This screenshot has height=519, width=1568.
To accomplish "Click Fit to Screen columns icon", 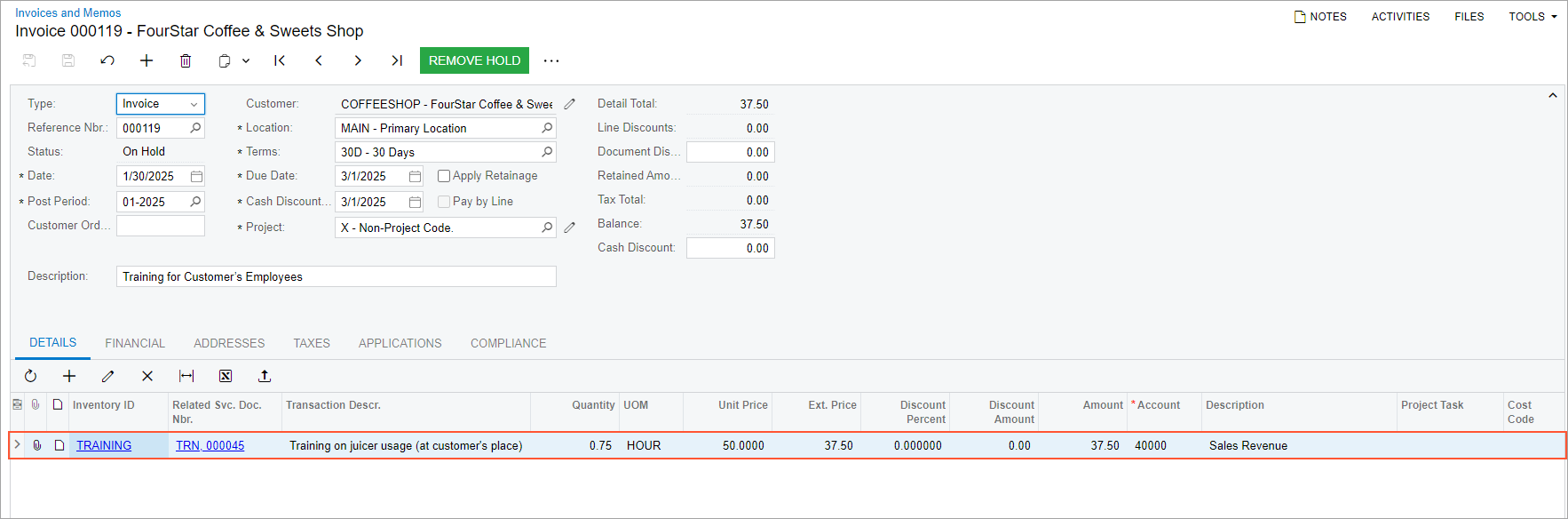I will coord(186,376).
